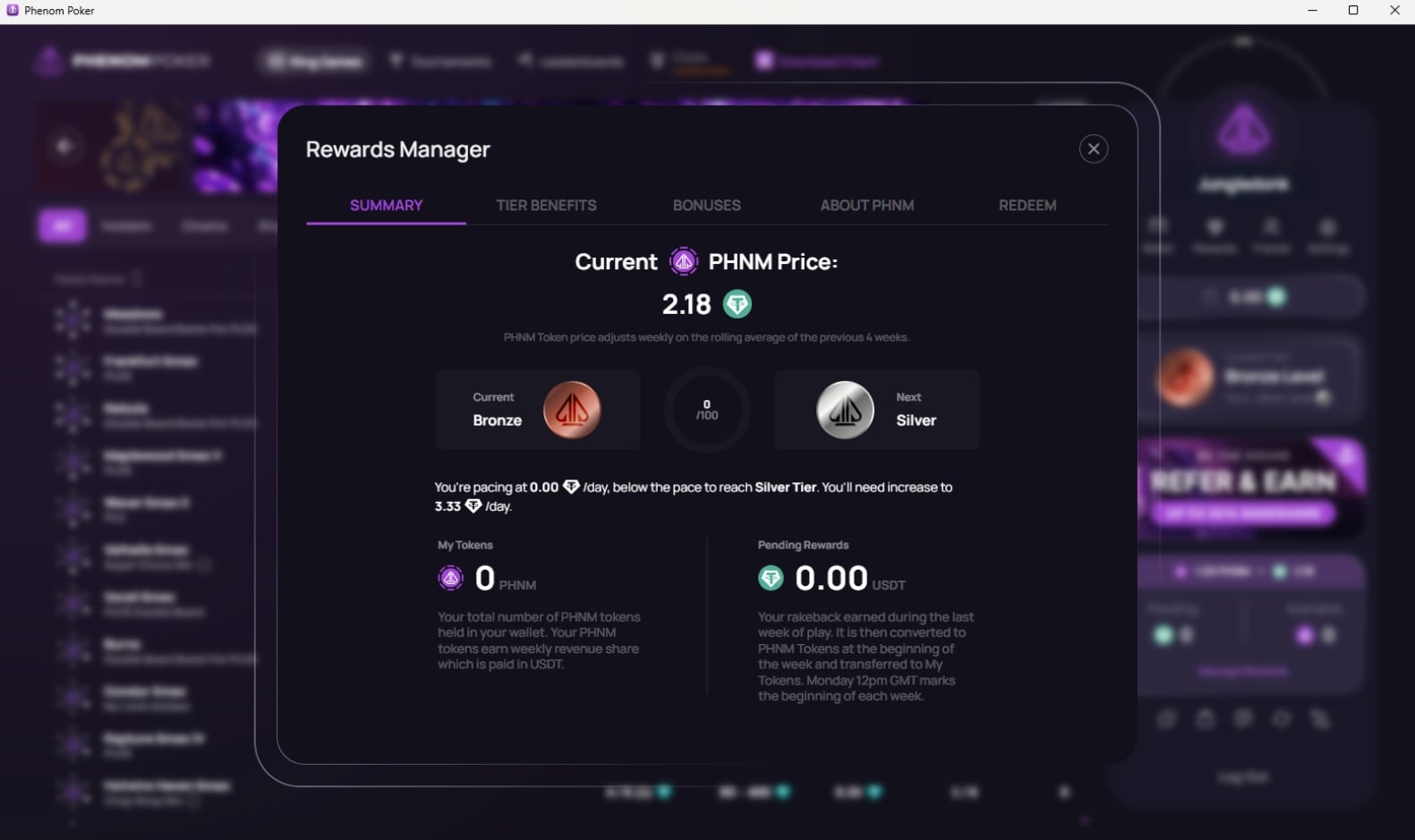The image size is (1415, 840).
Task: Switch to the Summary tab
Action: 386,205
